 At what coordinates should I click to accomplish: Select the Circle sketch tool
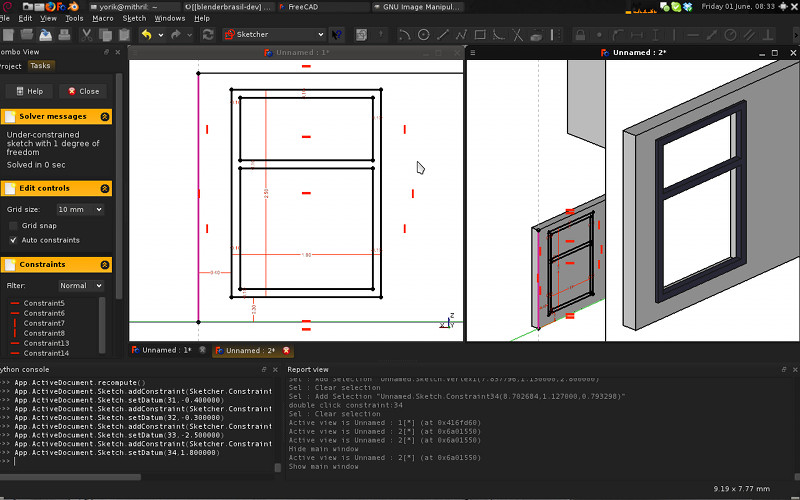[423, 34]
